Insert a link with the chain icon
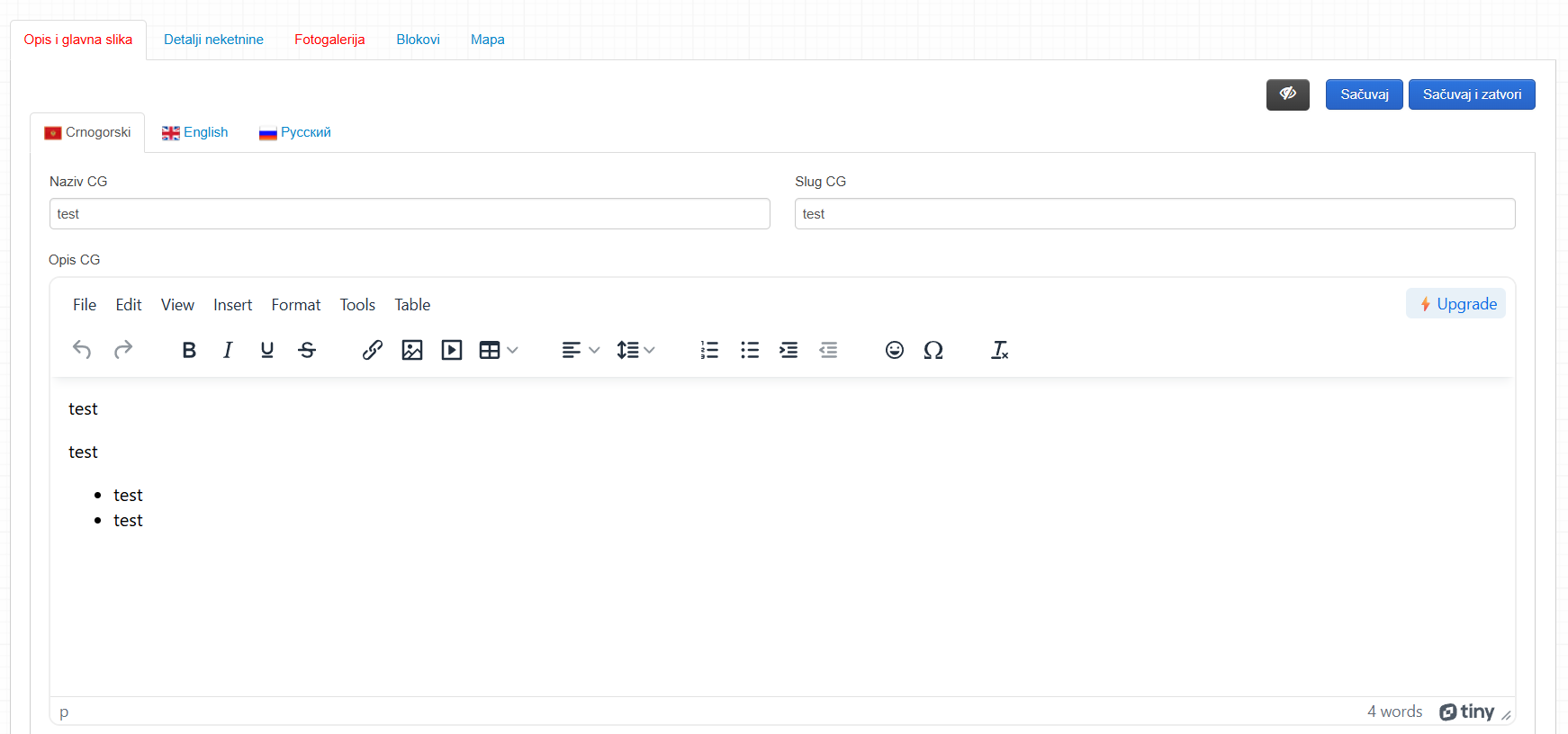1568x734 pixels. [373, 350]
